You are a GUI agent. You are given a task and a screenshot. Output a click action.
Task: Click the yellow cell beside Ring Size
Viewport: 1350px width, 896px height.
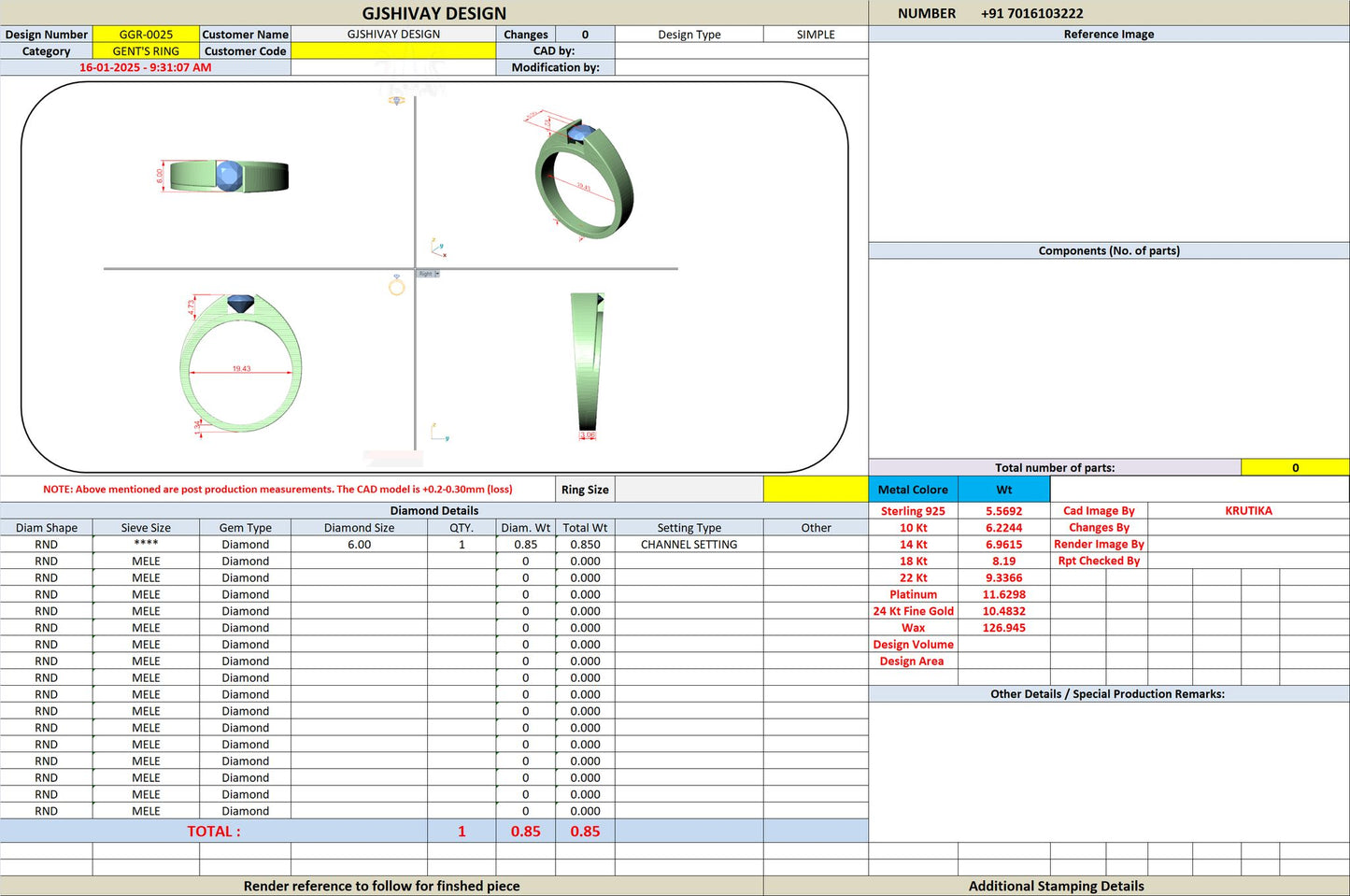816,489
